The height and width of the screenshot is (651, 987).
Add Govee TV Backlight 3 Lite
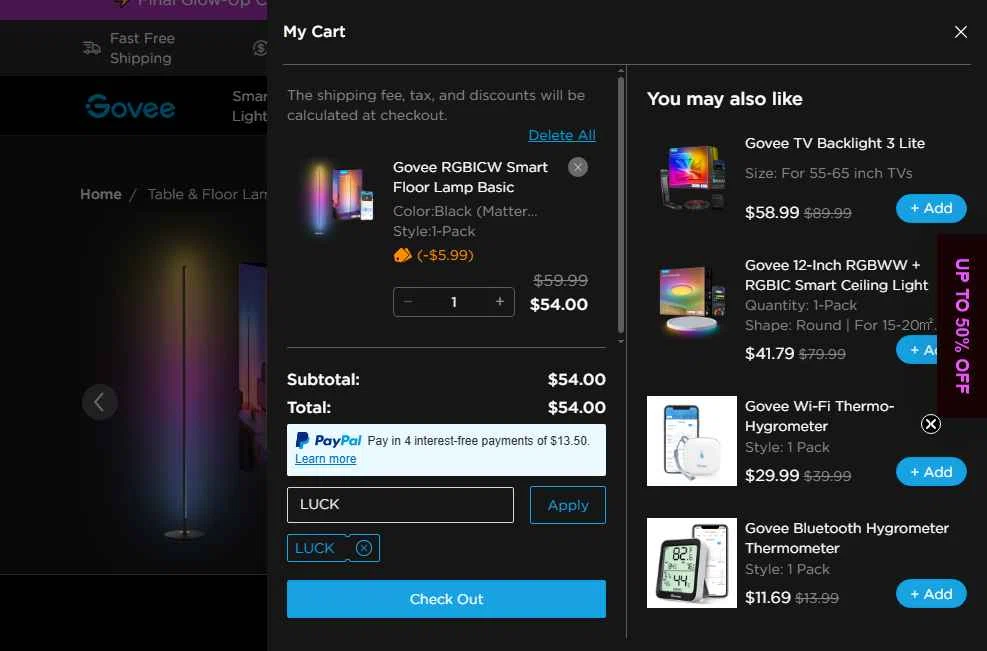930,208
